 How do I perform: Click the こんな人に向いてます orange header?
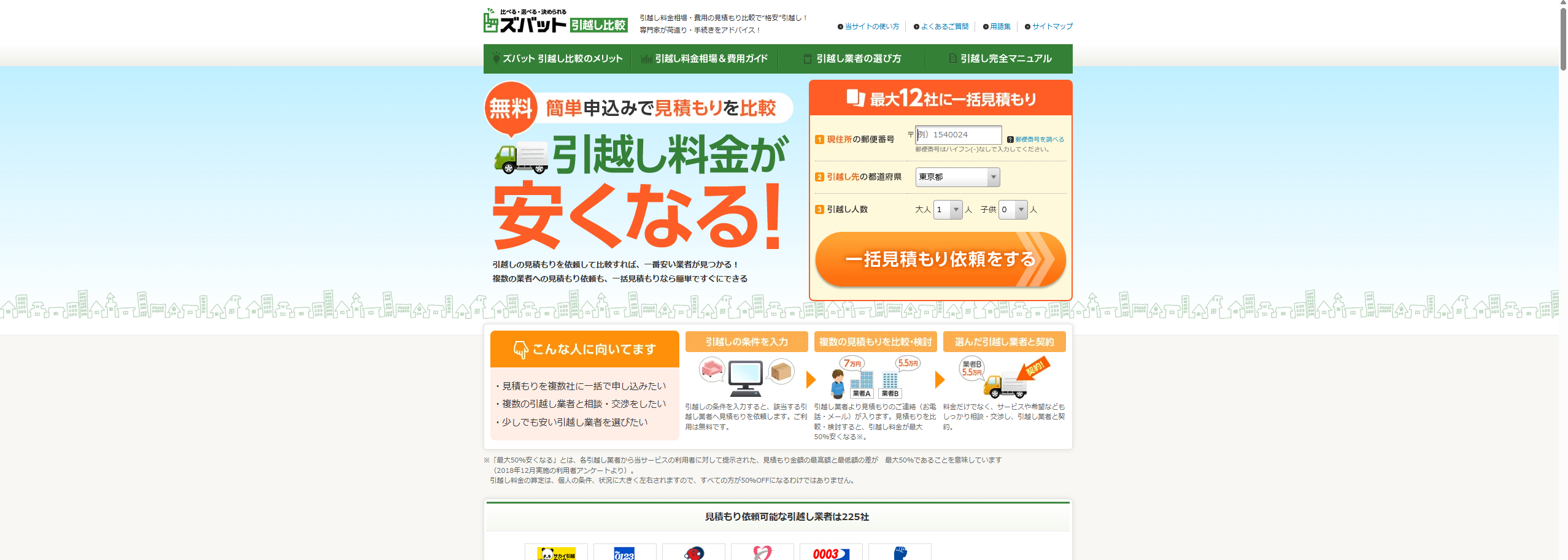pyautogui.click(x=584, y=350)
